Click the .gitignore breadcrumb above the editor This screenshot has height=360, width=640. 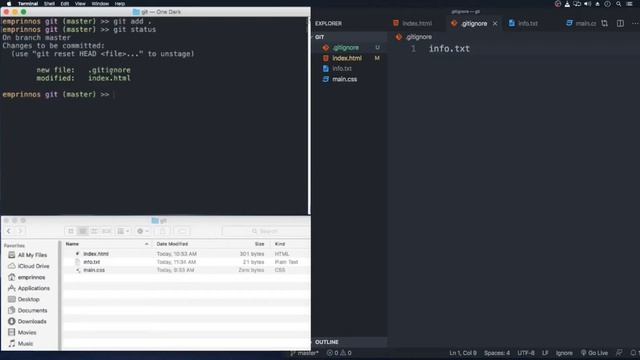(414, 37)
